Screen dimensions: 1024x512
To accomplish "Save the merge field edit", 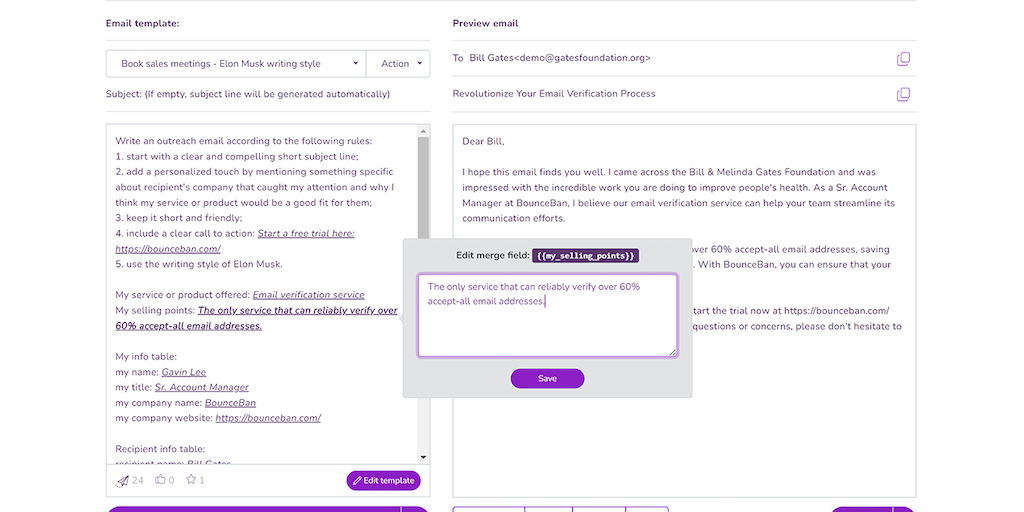I will pyautogui.click(x=547, y=379).
